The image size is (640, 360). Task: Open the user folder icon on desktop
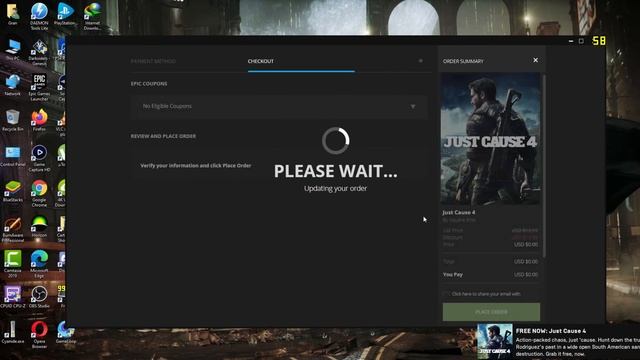tap(13, 14)
